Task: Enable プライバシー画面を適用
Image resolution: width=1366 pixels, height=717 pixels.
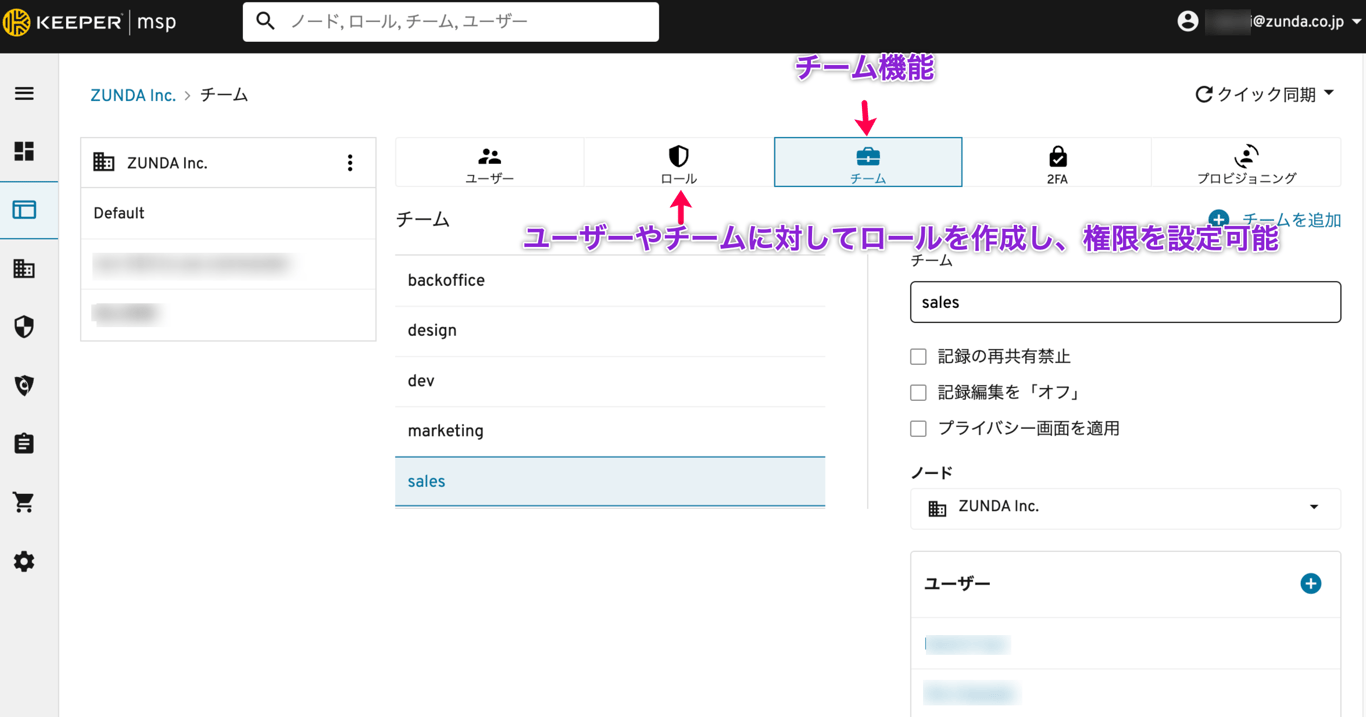Action: coord(918,428)
